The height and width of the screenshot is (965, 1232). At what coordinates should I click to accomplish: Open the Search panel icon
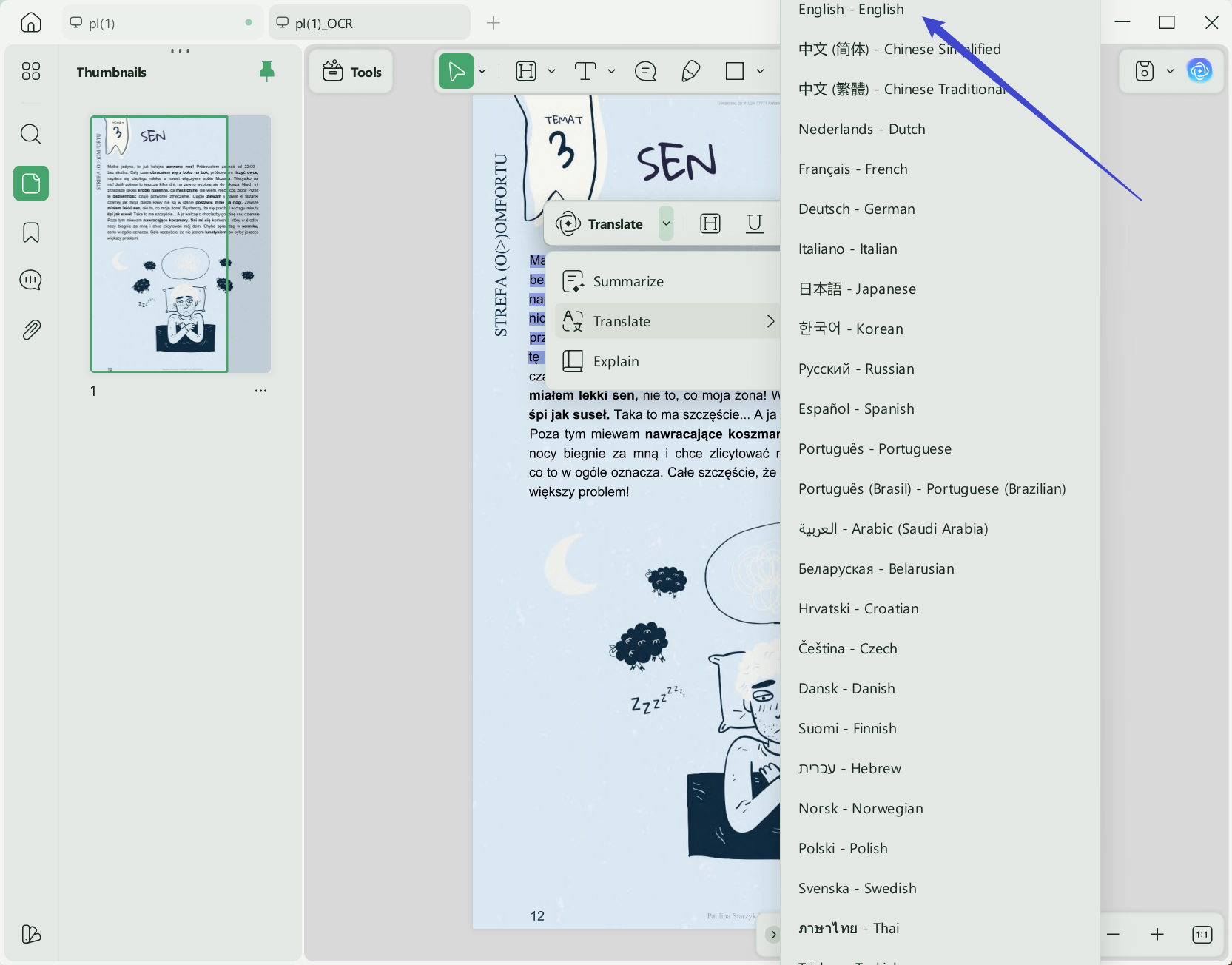[x=31, y=134]
